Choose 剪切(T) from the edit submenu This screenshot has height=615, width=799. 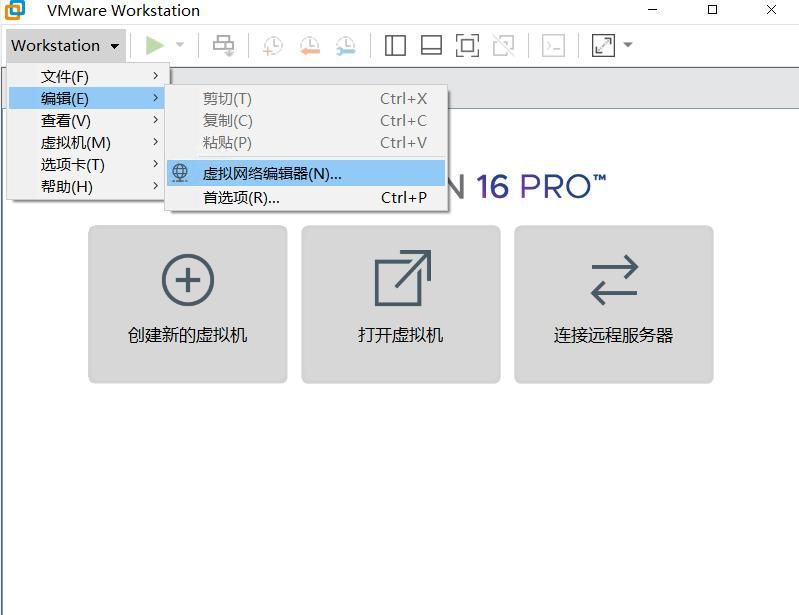tap(306, 98)
